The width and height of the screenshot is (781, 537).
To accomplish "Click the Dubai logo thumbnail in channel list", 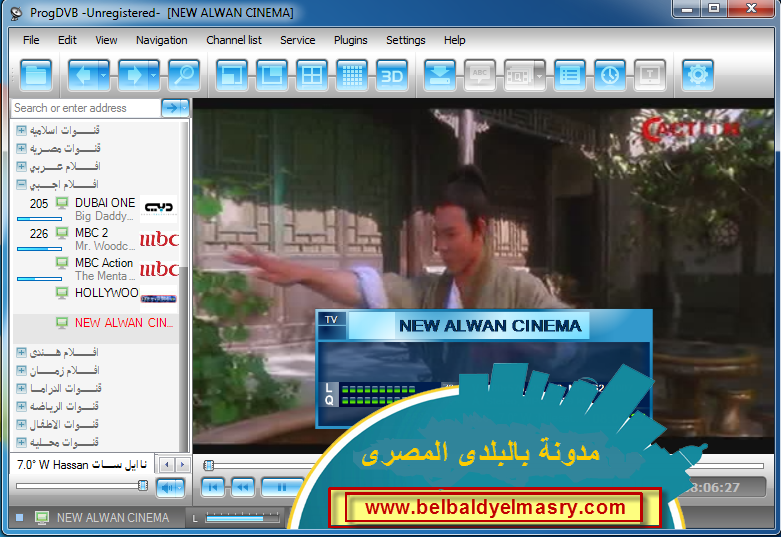I will tap(159, 208).
